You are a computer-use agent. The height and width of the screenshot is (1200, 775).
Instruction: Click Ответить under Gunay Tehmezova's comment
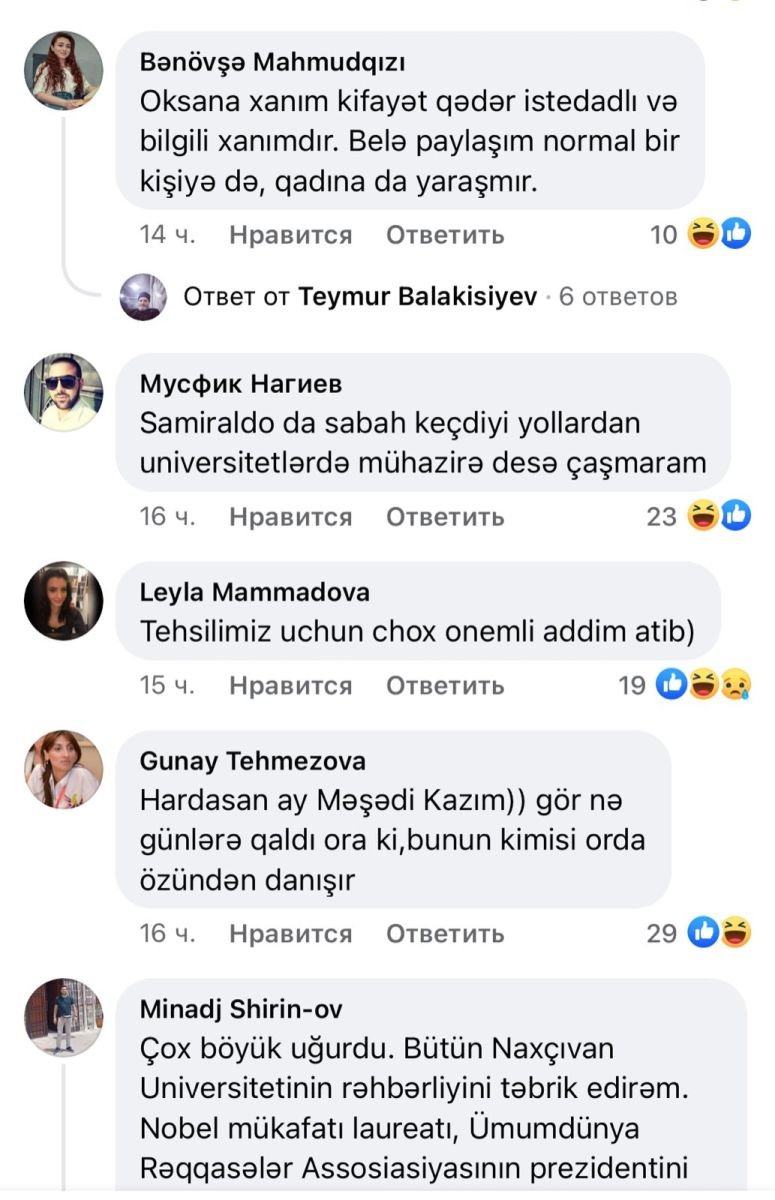(445, 933)
